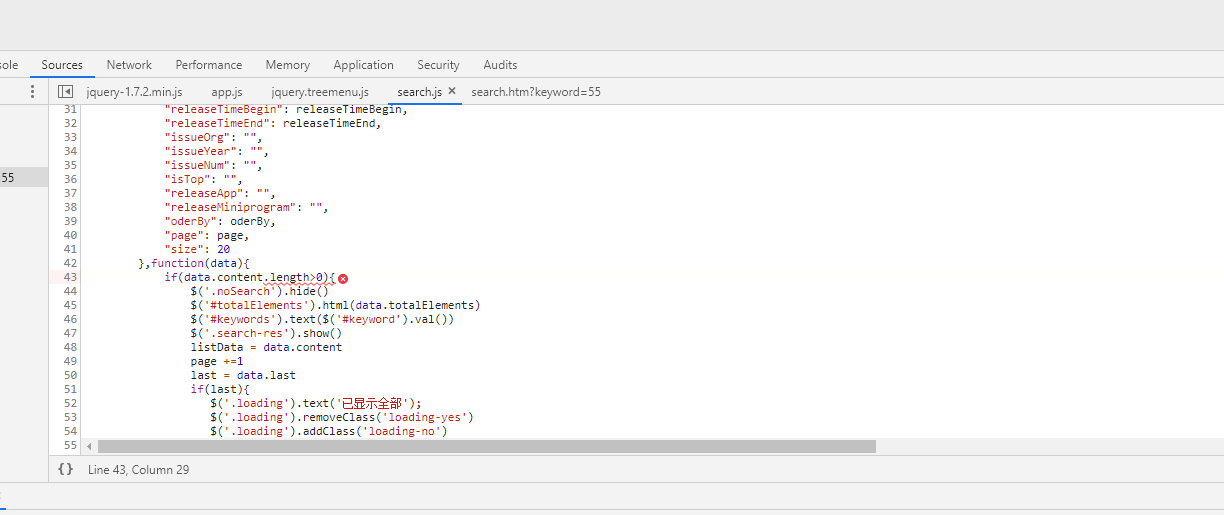
Task: Open the Performance panel tab
Action: tap(209, 65)
